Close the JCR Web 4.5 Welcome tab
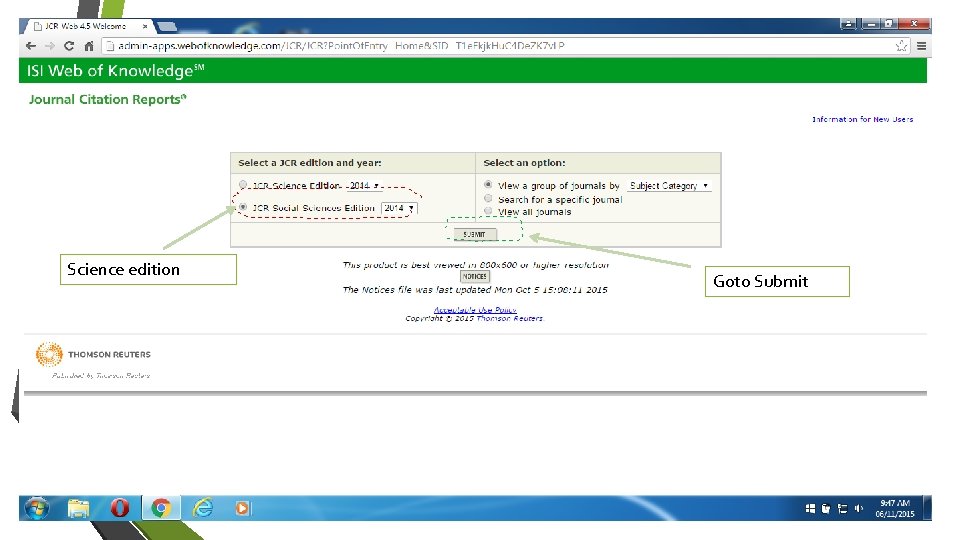960x540 pixels. pos(145,26)
